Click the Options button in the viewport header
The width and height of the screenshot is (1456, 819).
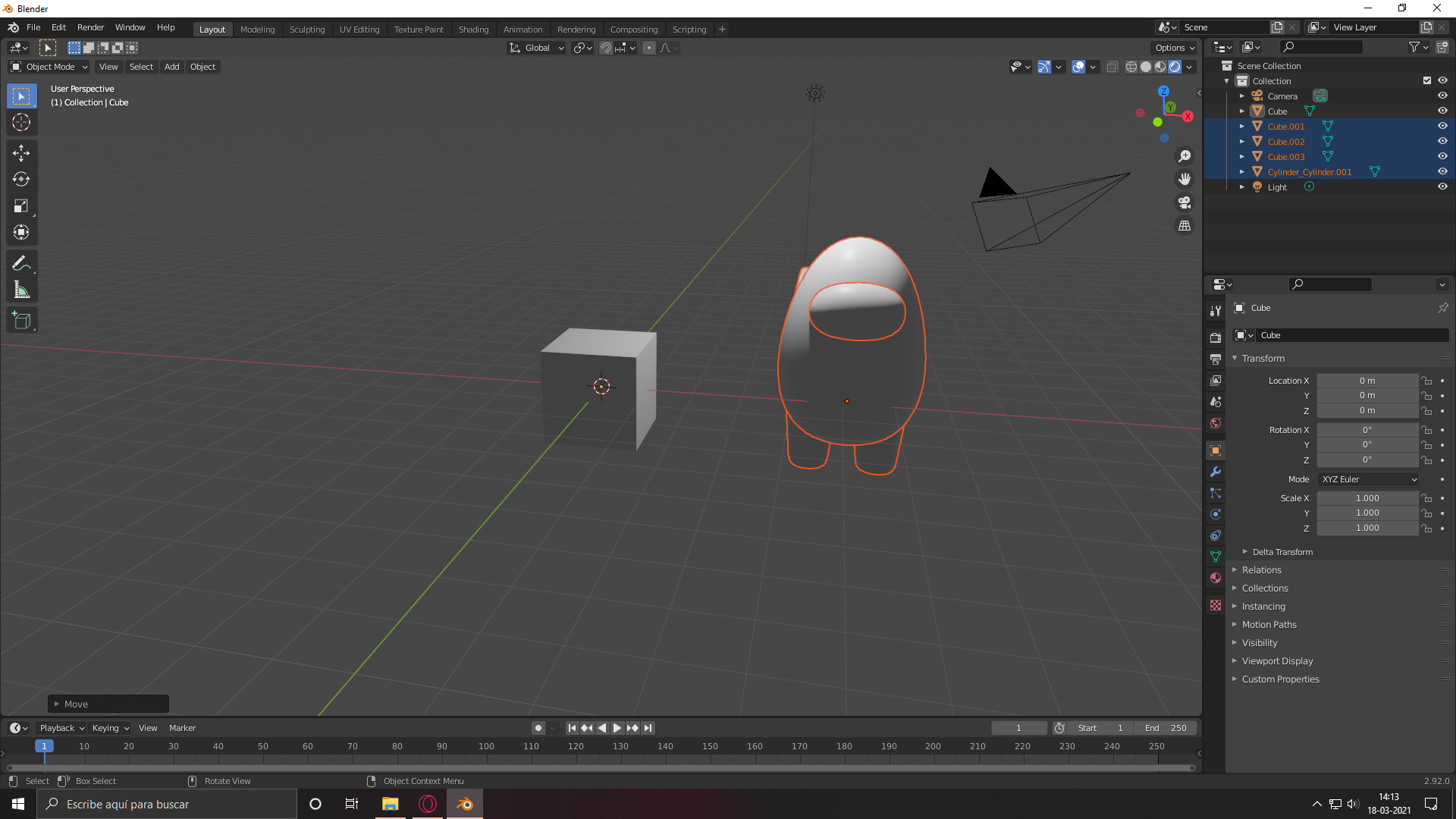tap(1174, 48)
